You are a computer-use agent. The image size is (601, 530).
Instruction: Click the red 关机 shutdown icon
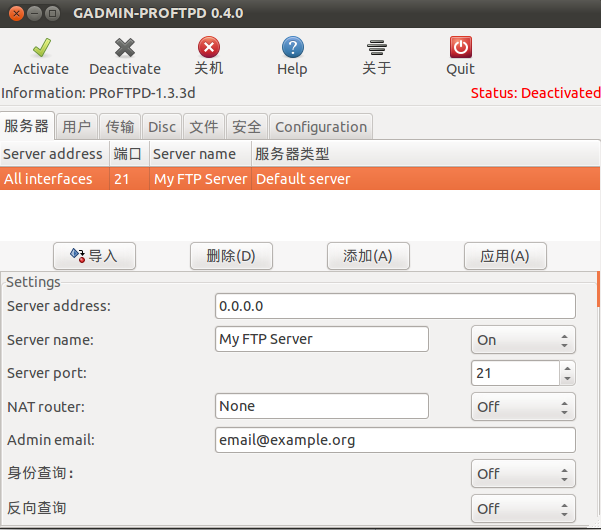[x=209, y=47]
